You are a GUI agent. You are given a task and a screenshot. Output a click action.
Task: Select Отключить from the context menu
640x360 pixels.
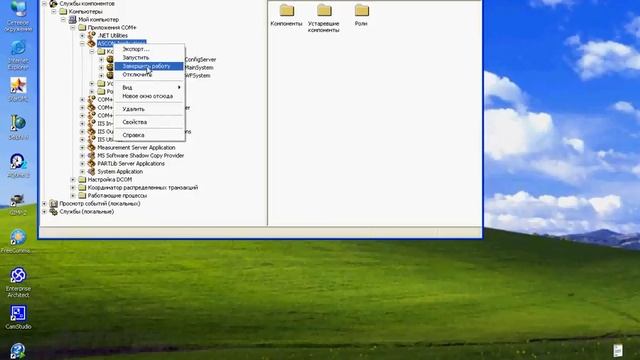[x=149, y=75]
